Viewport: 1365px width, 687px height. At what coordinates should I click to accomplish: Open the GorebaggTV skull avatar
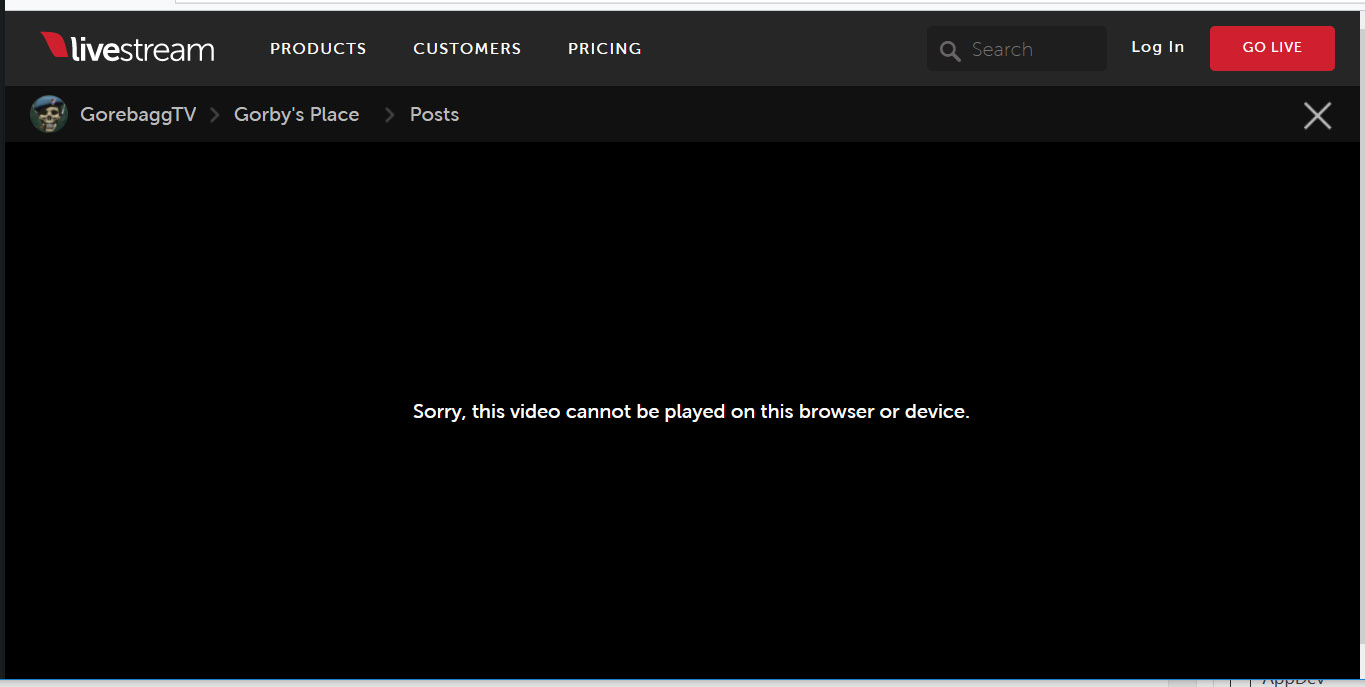coord(49,114)
